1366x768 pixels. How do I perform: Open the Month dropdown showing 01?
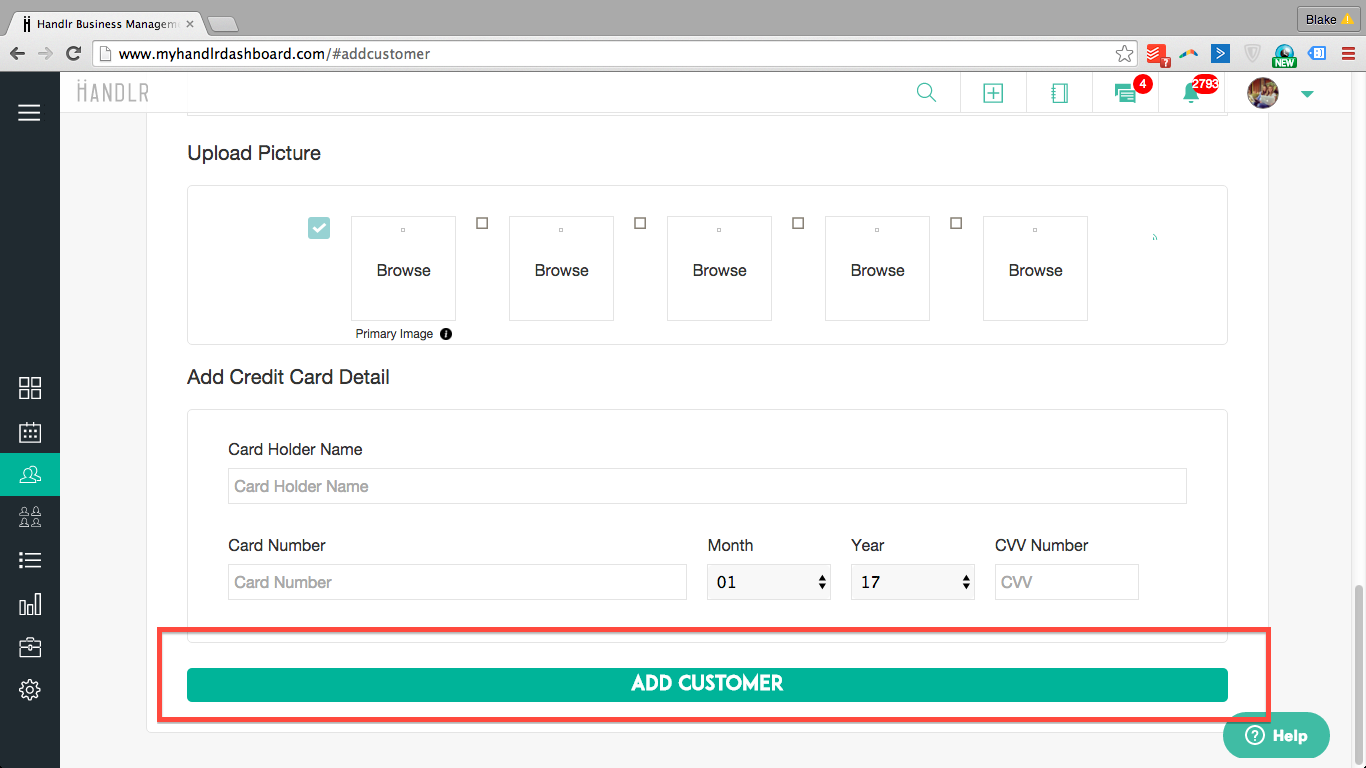point(768,582)
